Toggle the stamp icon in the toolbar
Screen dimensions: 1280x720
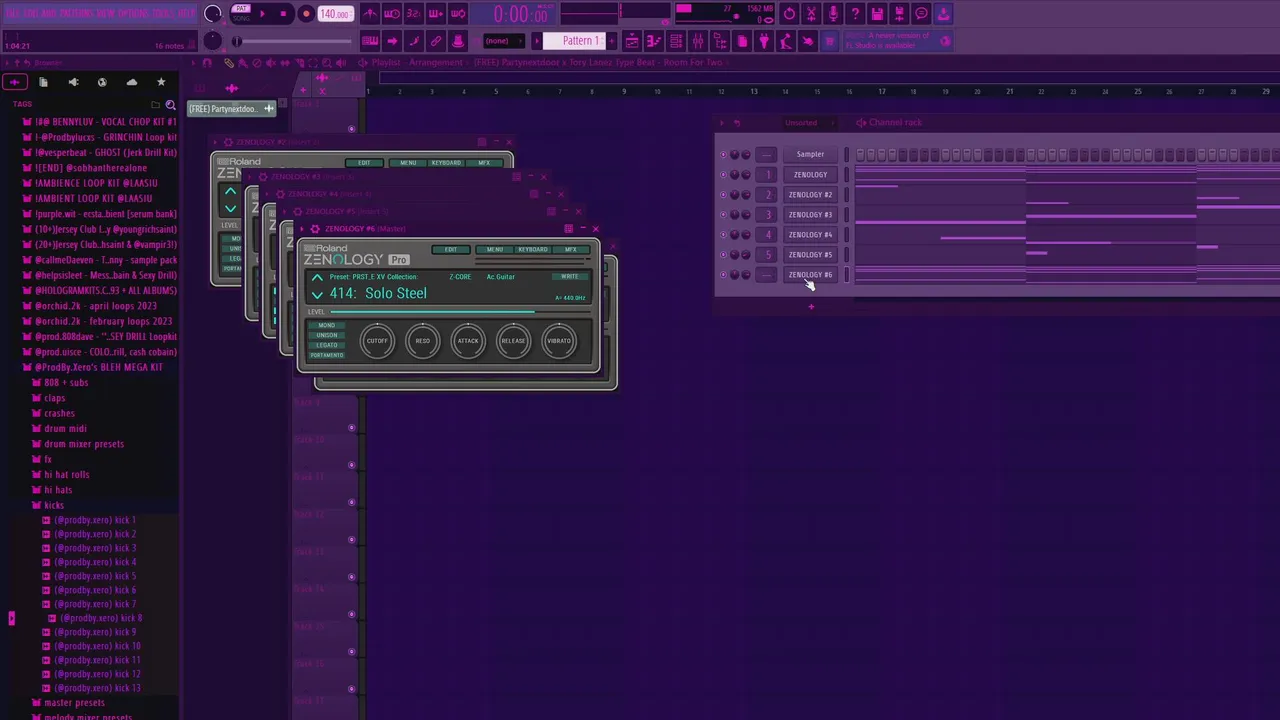(x=458, y=41)
